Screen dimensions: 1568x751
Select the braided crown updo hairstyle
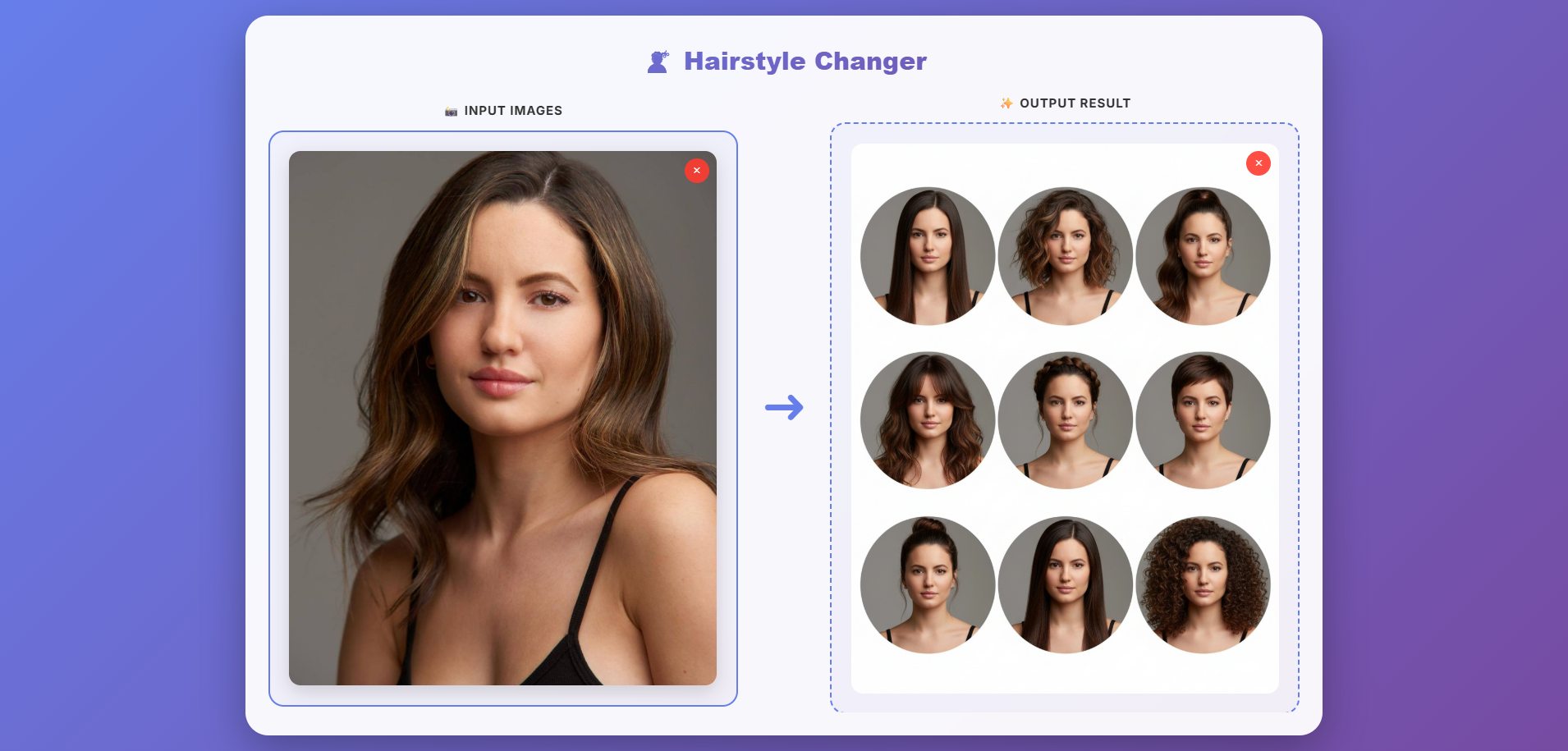[x=1066, y=420]
